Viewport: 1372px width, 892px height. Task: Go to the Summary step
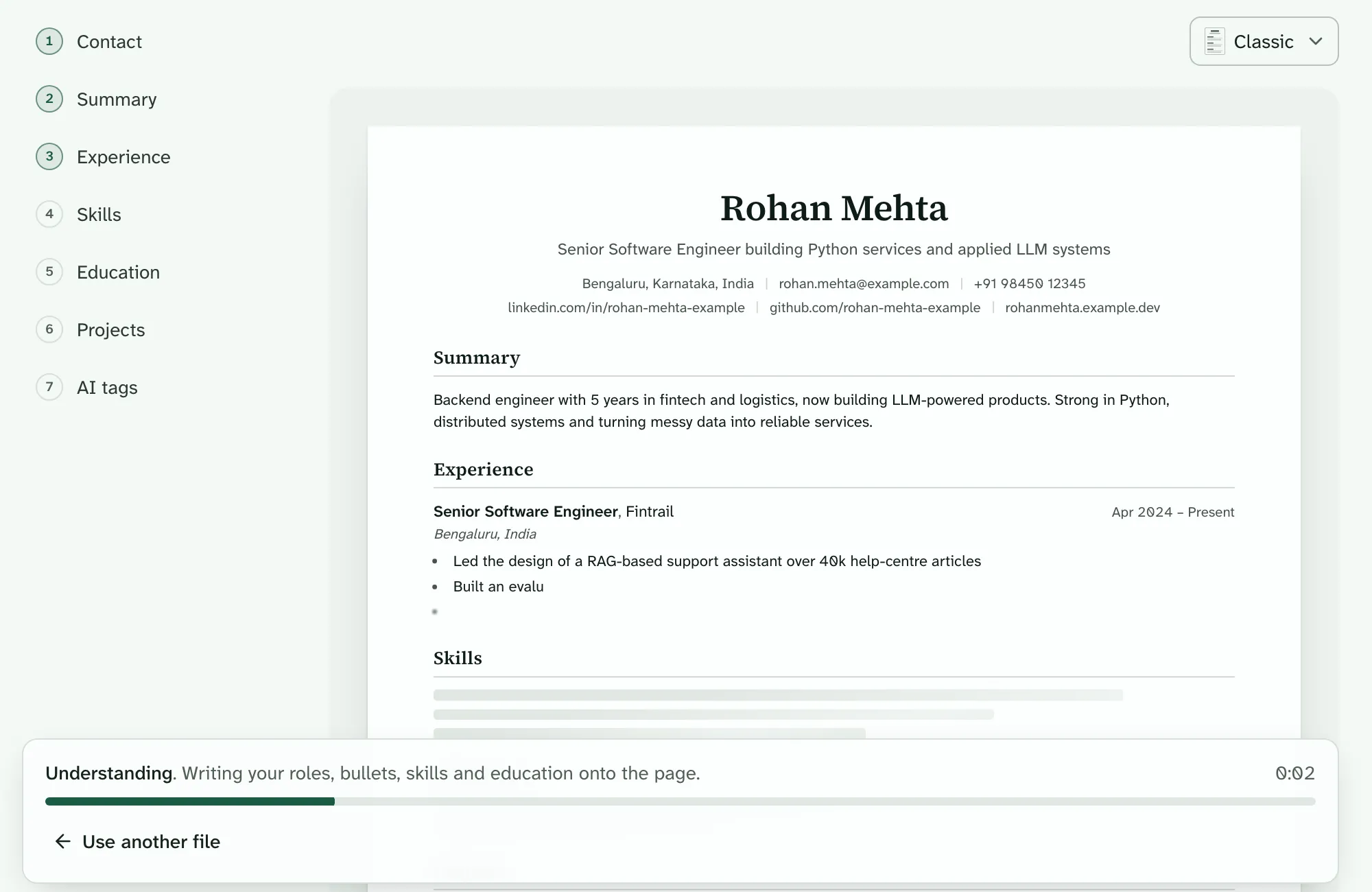point(117,99)
